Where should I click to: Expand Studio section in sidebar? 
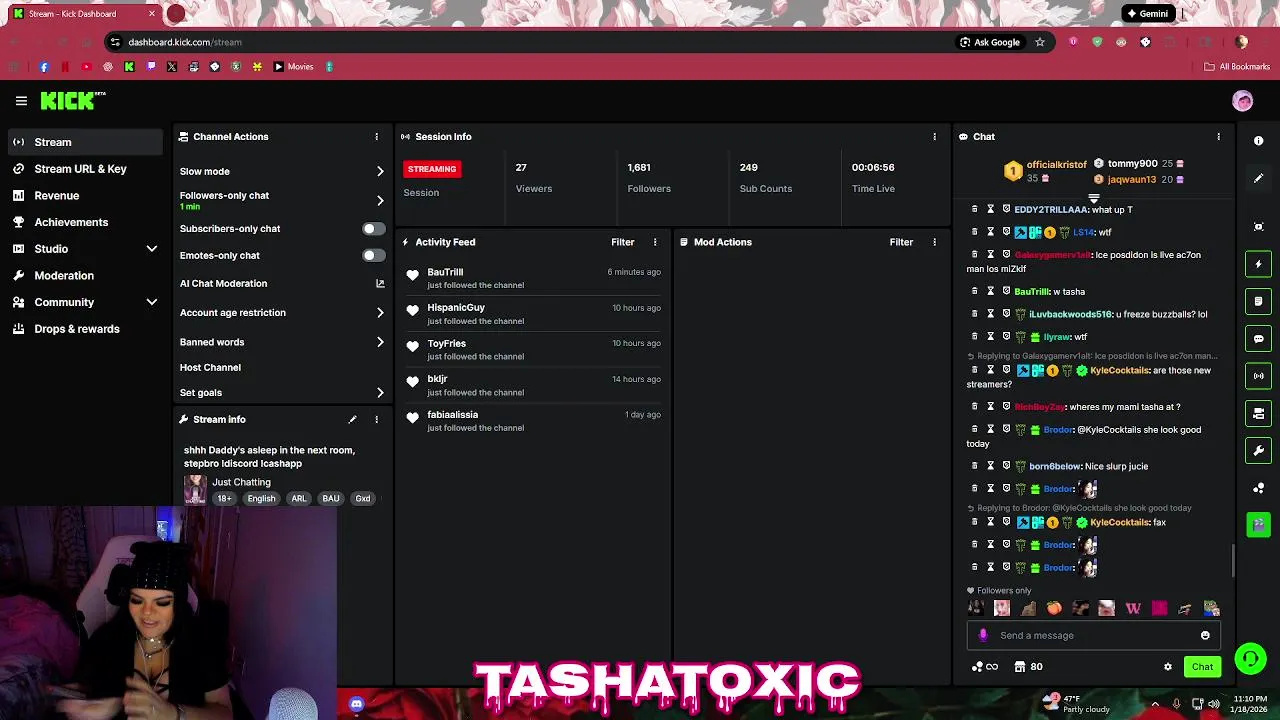pos(152,249)
